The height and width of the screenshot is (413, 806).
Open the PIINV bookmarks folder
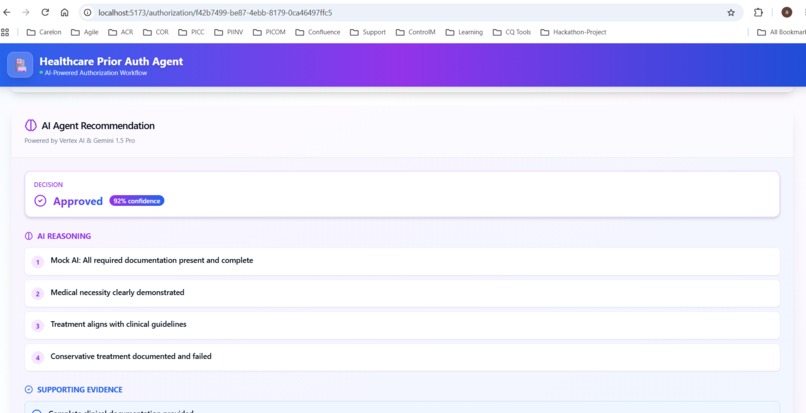pos(228,32)
